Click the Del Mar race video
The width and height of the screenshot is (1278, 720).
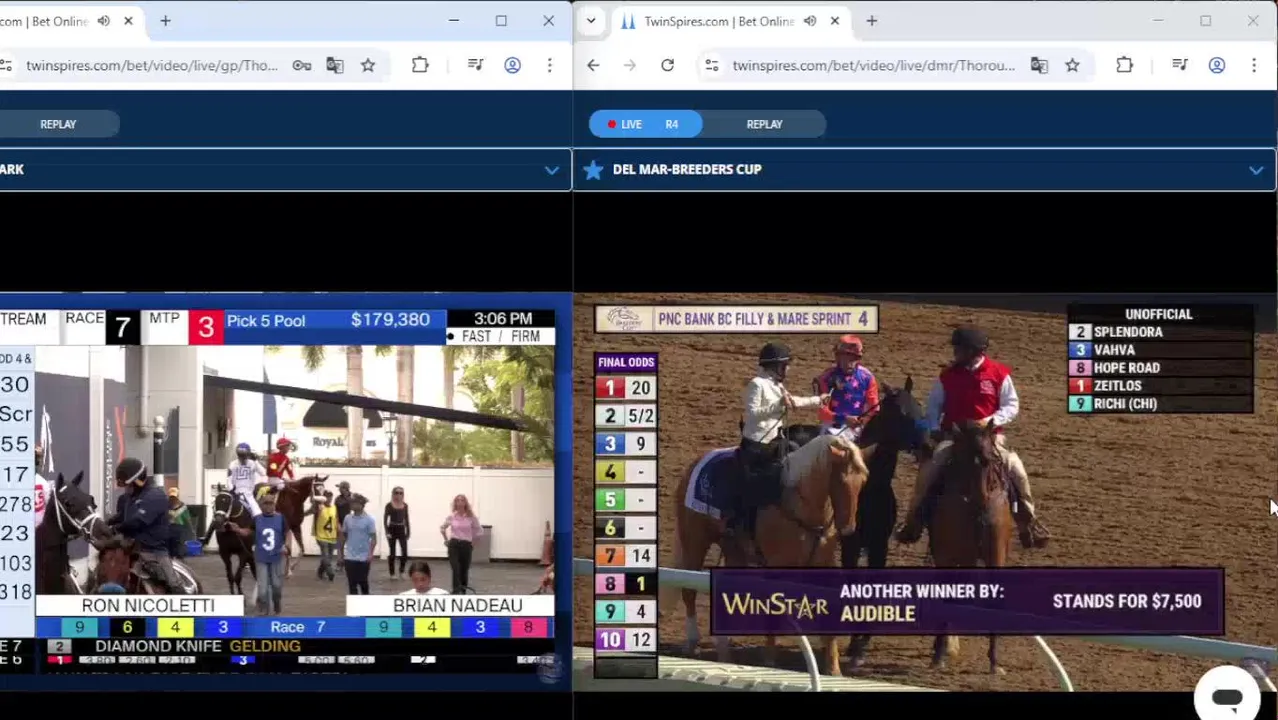coord(925,492)
